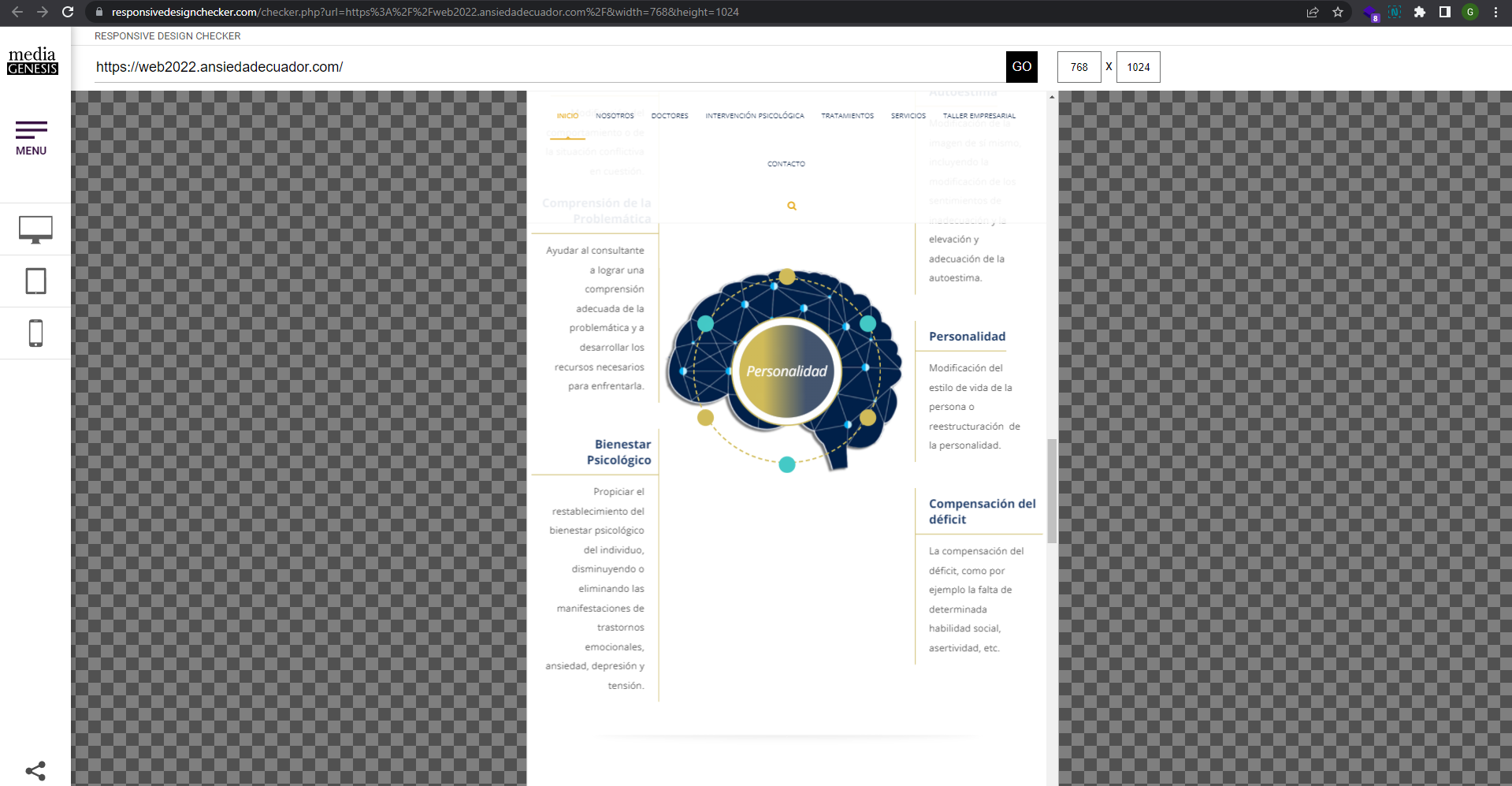Reload the current page
The width and height of the screenshot is (1512, 786).
pyautogui.click(x=68, y=12)
